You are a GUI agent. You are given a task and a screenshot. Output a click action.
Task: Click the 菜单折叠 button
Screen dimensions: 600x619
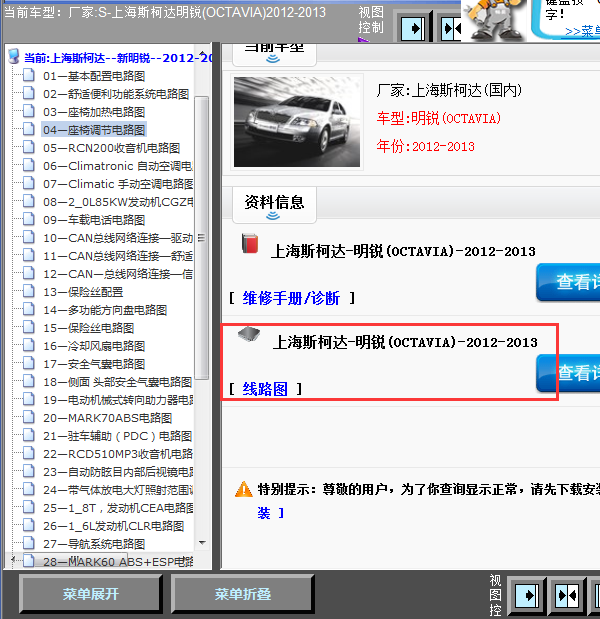coord(242,594)
